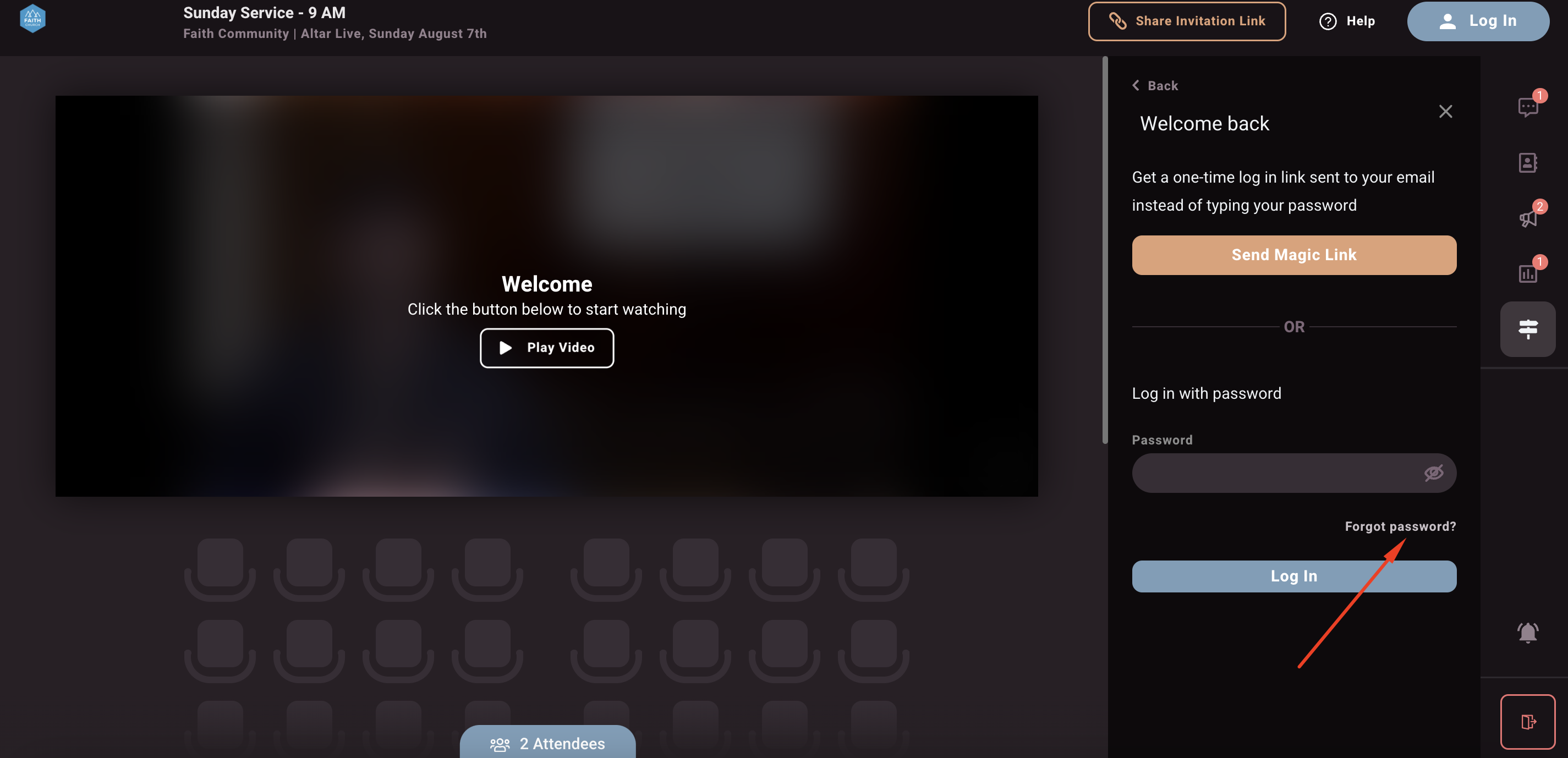Go back using the Back chevron
1568x758 pixels.
1155,86
